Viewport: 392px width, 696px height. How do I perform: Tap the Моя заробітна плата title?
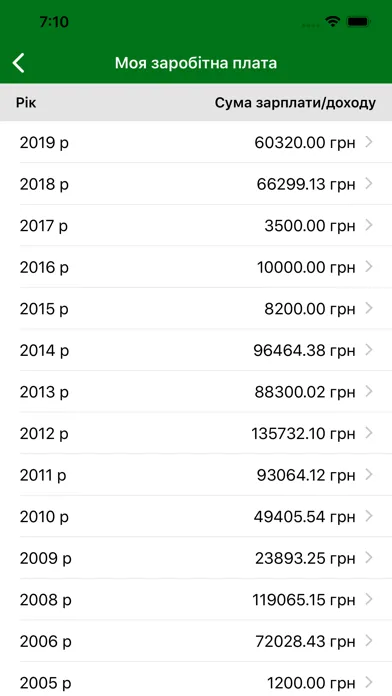[x=196, y=63]
